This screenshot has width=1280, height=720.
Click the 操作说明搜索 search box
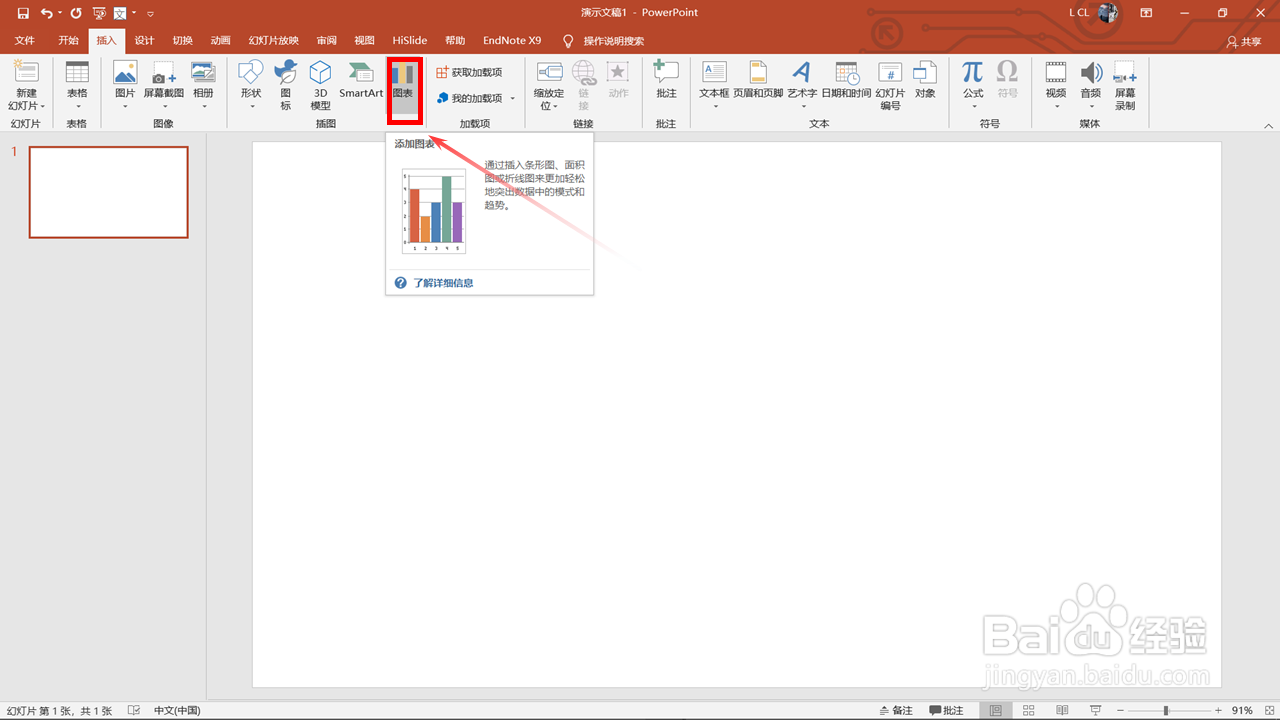click(613, 41)
